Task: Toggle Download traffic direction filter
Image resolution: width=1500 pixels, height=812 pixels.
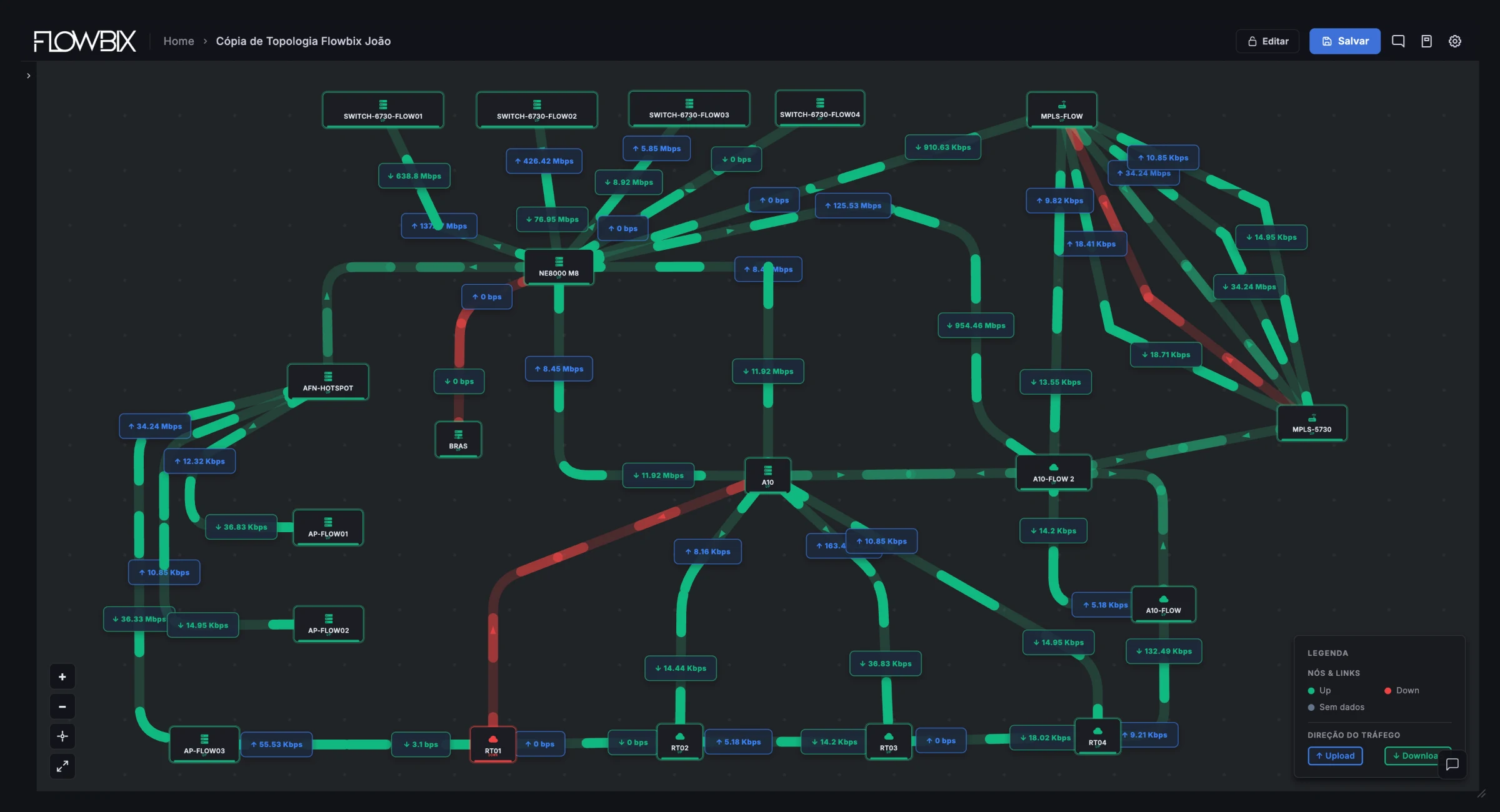Action: (x=1416, y=756)
